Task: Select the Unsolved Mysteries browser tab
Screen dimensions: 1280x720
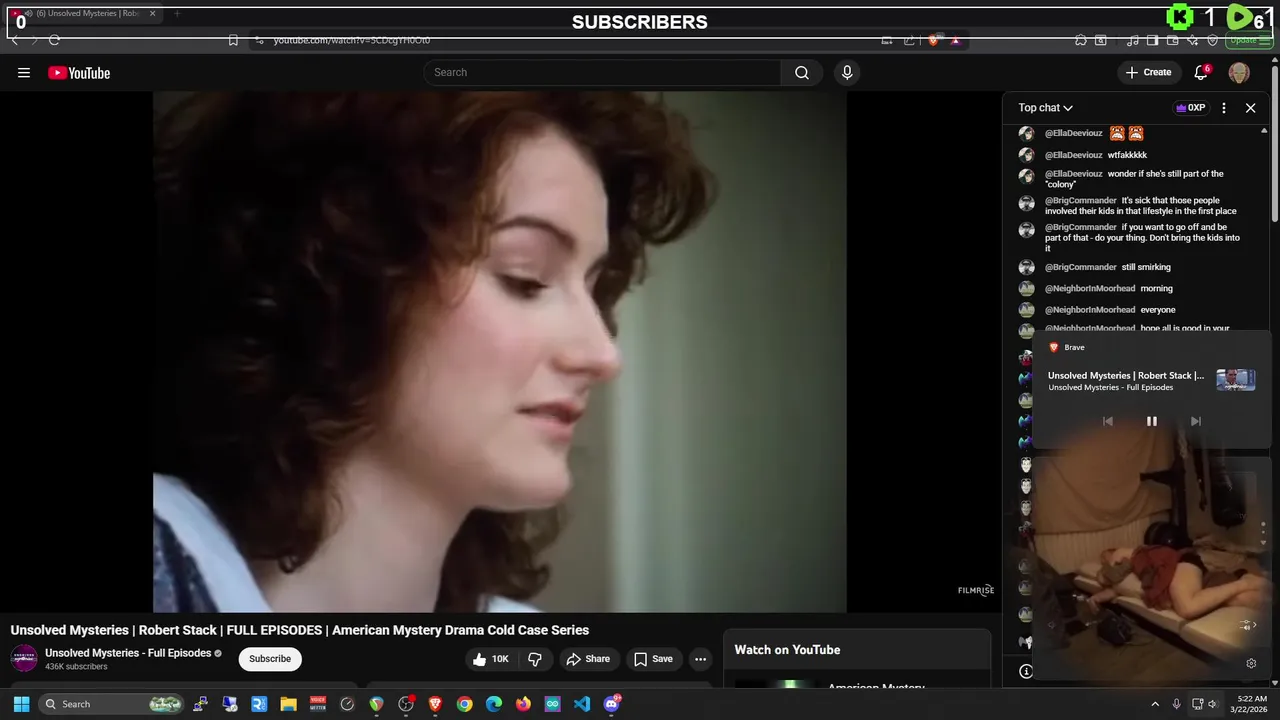Action: (84, 14)
